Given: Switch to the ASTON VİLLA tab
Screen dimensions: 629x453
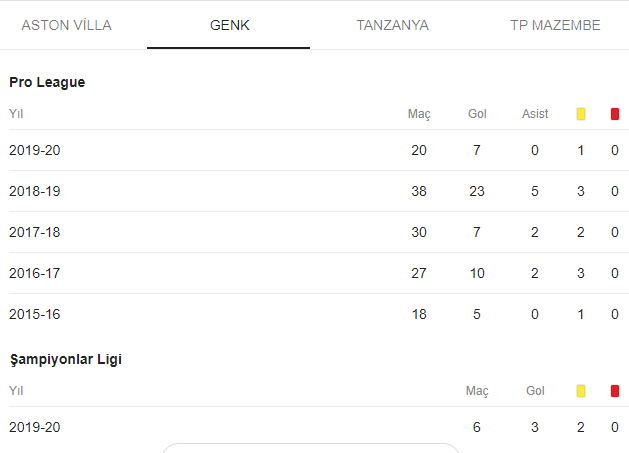Looking at the screenshot, I should pyautogui.click(x=67, y=25).
